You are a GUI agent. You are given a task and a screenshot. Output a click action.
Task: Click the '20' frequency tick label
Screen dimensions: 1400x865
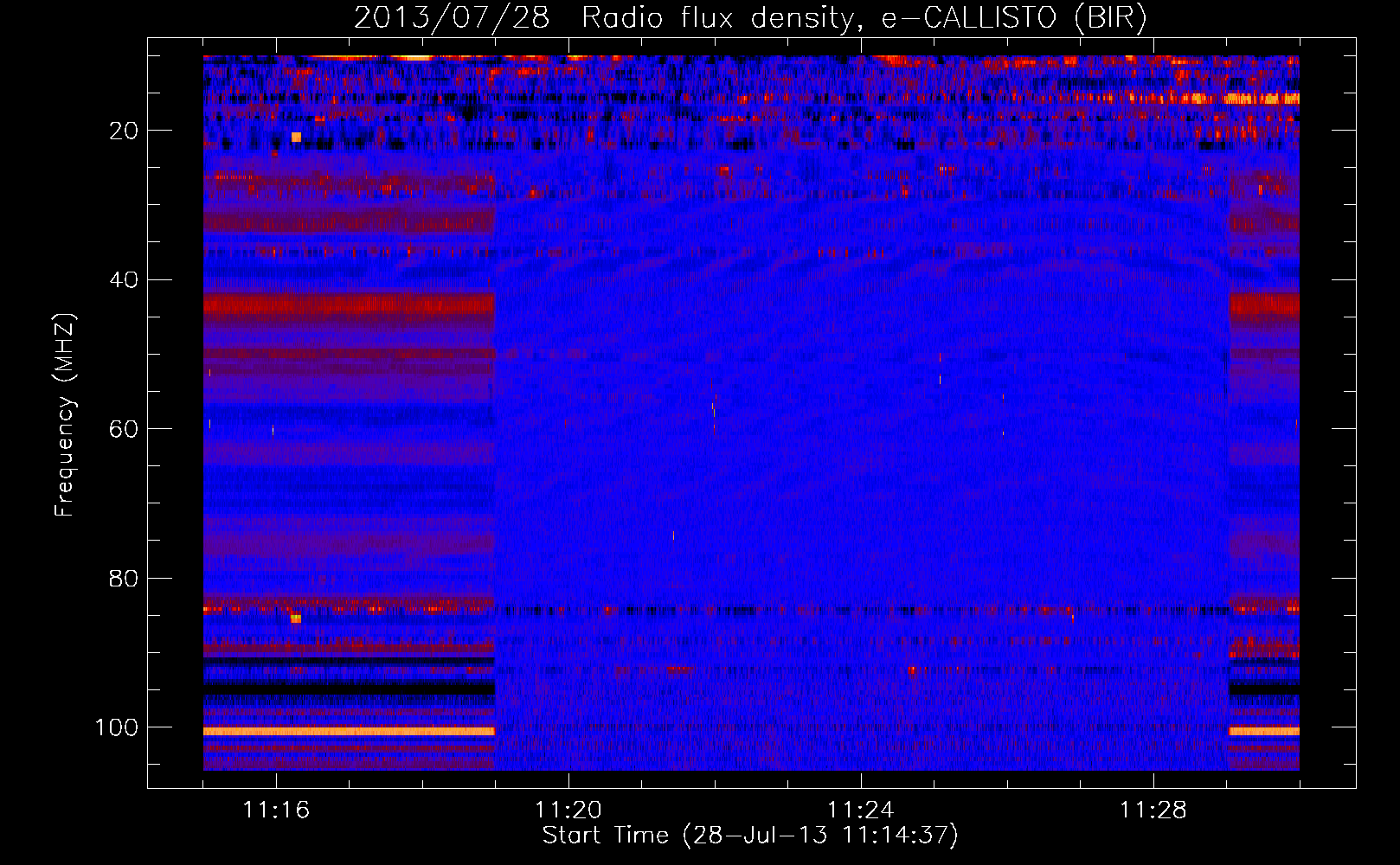tap(124, 131)
